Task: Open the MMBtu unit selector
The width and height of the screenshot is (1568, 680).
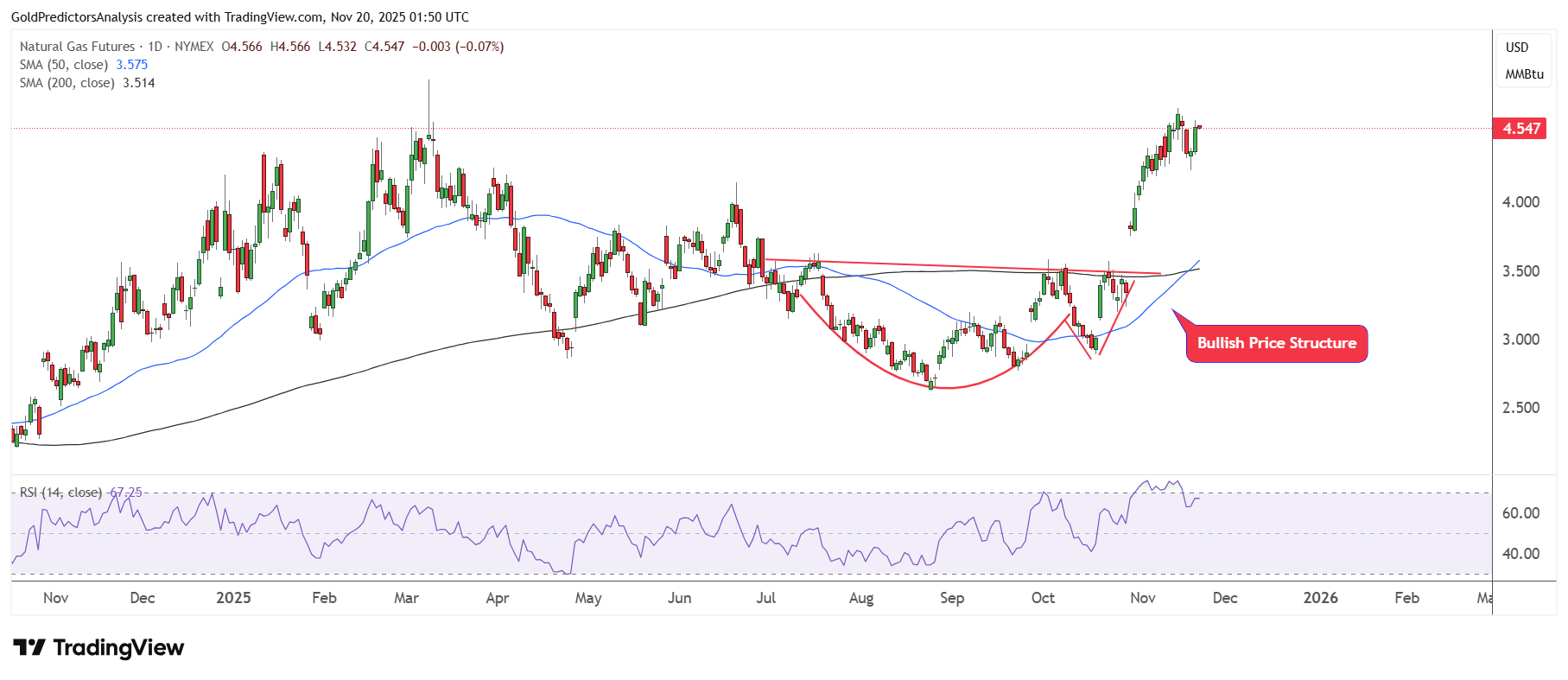Action: coord(1524,74)
